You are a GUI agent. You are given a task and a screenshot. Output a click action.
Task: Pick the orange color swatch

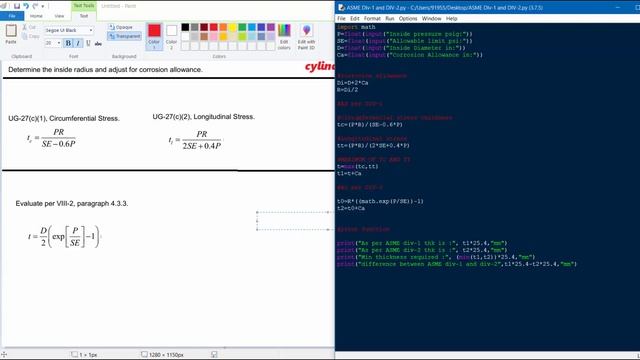(x=223, y=27)
